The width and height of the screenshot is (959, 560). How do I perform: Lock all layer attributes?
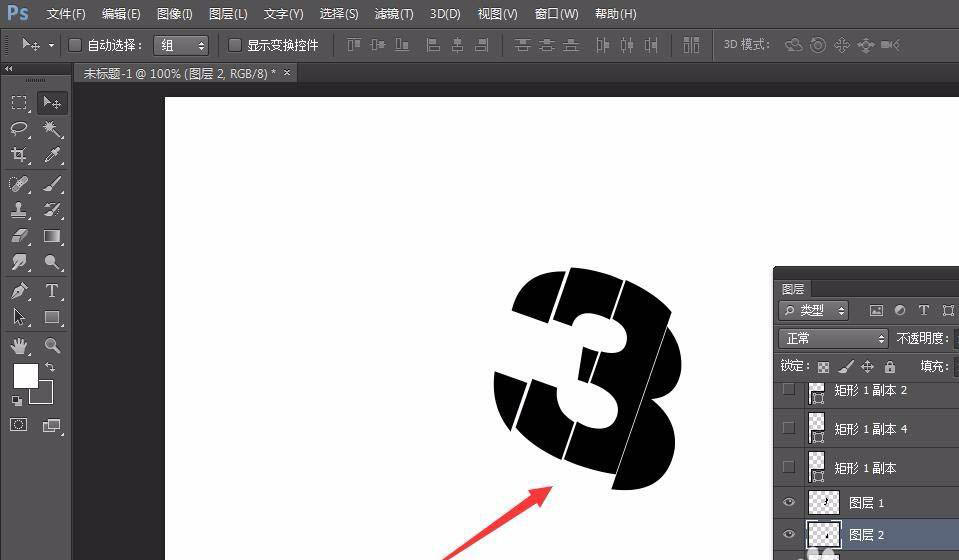coord(890,367)
